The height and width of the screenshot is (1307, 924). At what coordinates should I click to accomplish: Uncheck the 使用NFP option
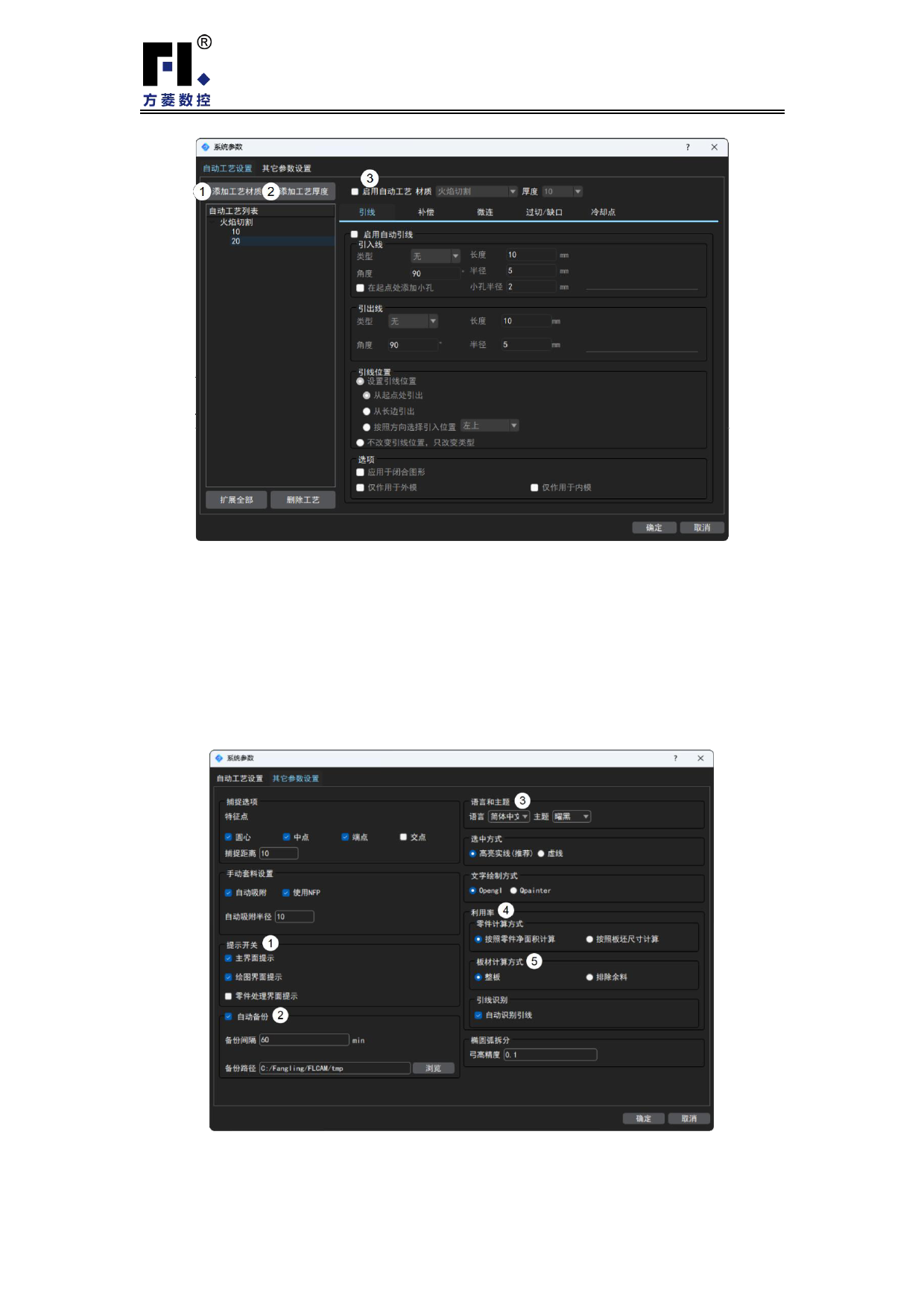[285, 893]
